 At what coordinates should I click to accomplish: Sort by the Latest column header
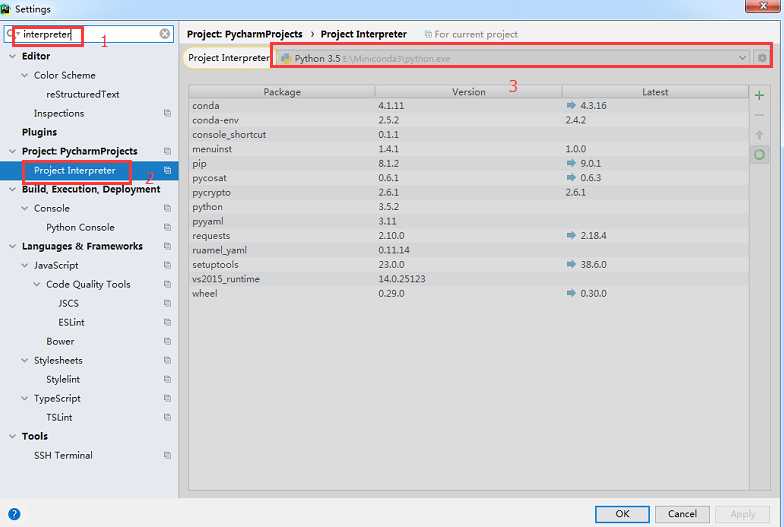(655, 92)
